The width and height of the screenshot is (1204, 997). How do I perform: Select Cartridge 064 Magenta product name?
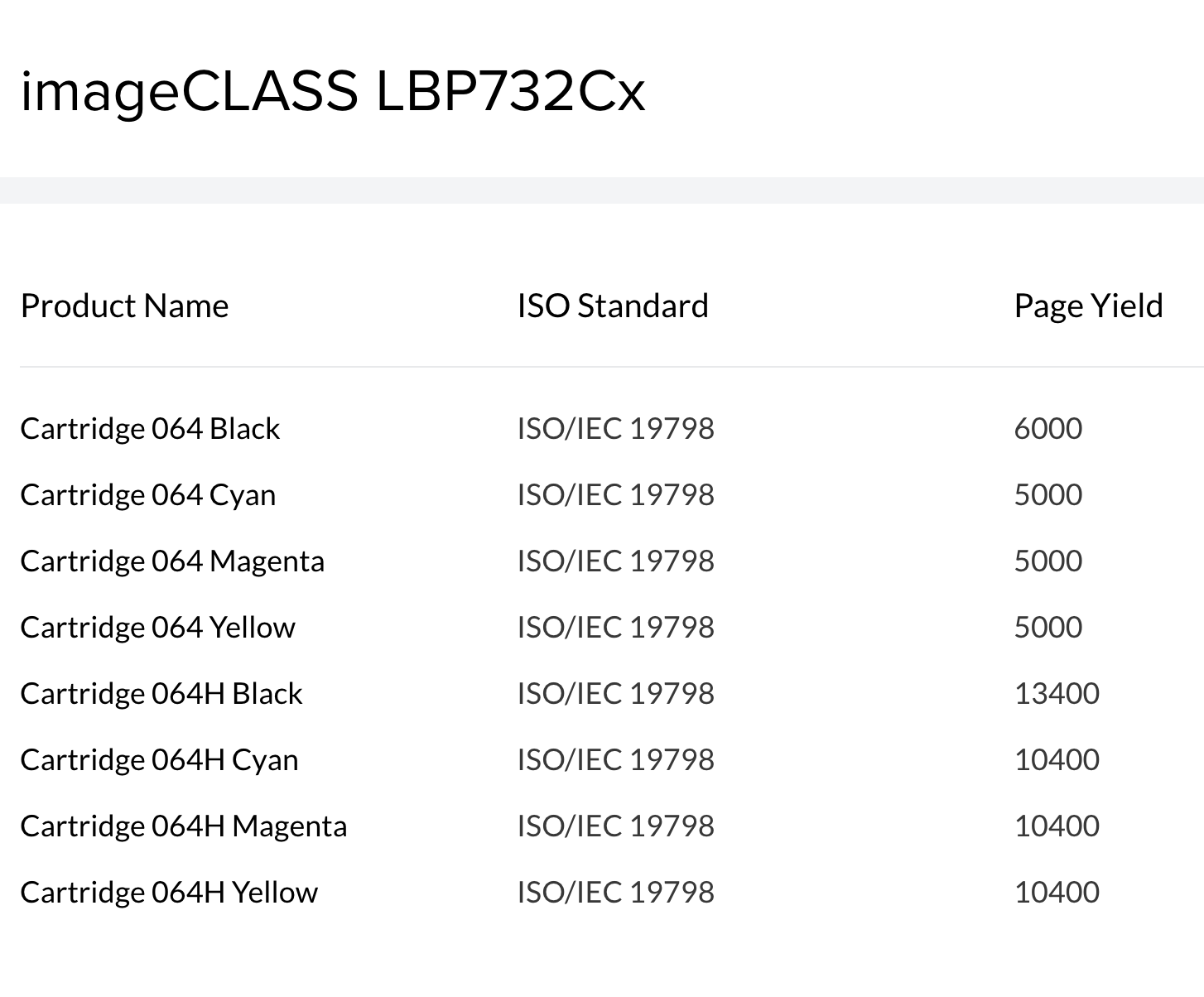[x=172, y=561]
